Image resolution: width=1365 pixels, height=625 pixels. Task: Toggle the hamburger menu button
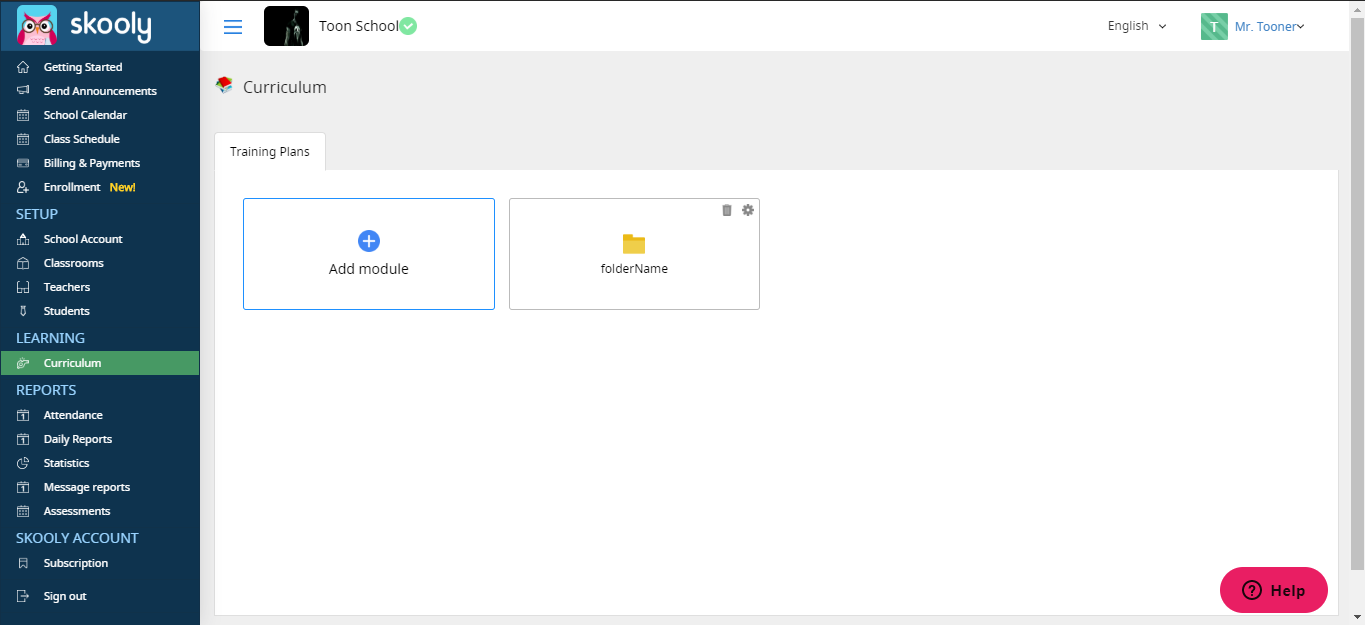pyautogui.click(x=233, y=27)
